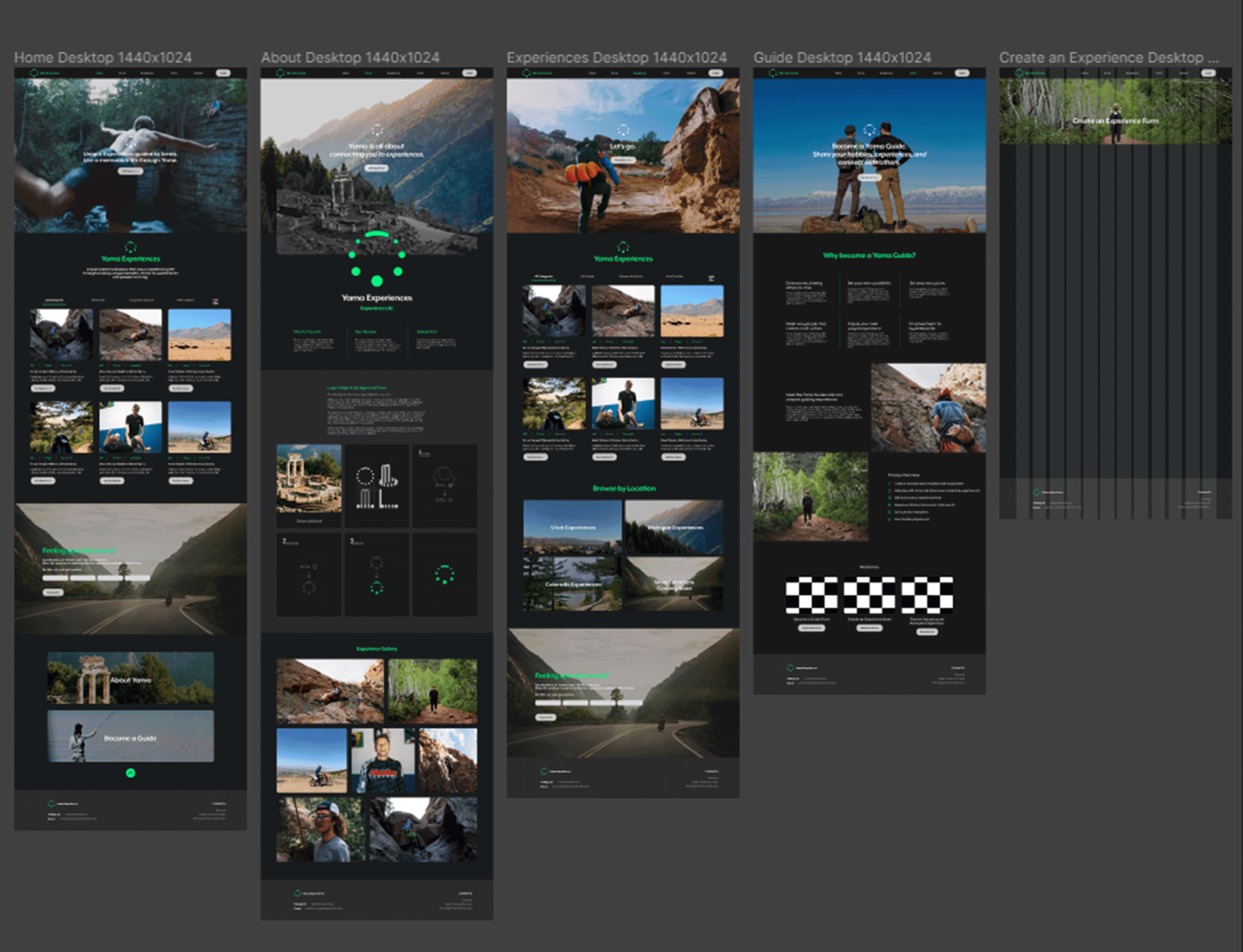Click the green logo above Yama Experiences on Experiences frame
This screenshot has height=952, width=1243.
point(623,247)
